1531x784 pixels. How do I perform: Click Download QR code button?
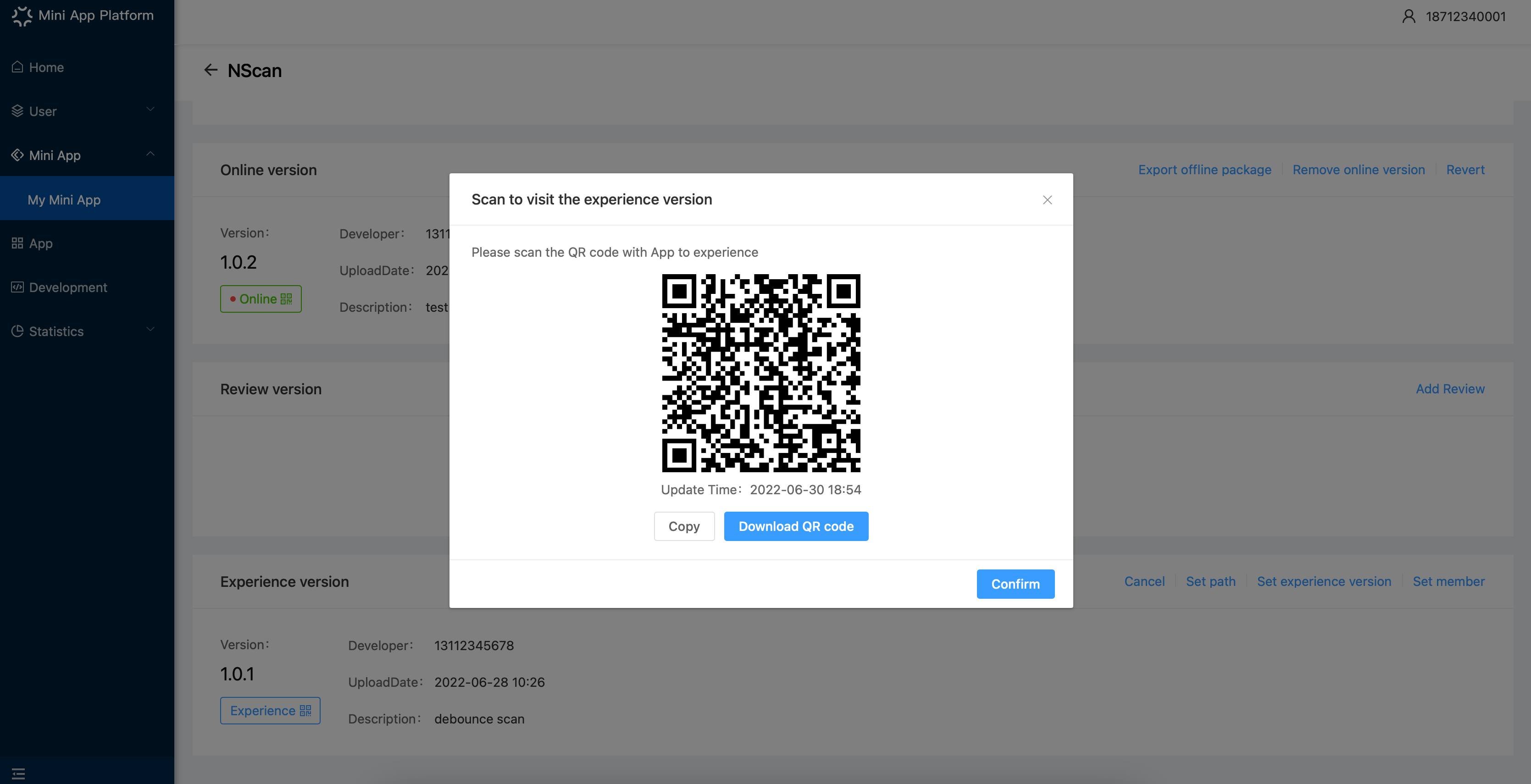pyautogui.click(x=796, y=526)
